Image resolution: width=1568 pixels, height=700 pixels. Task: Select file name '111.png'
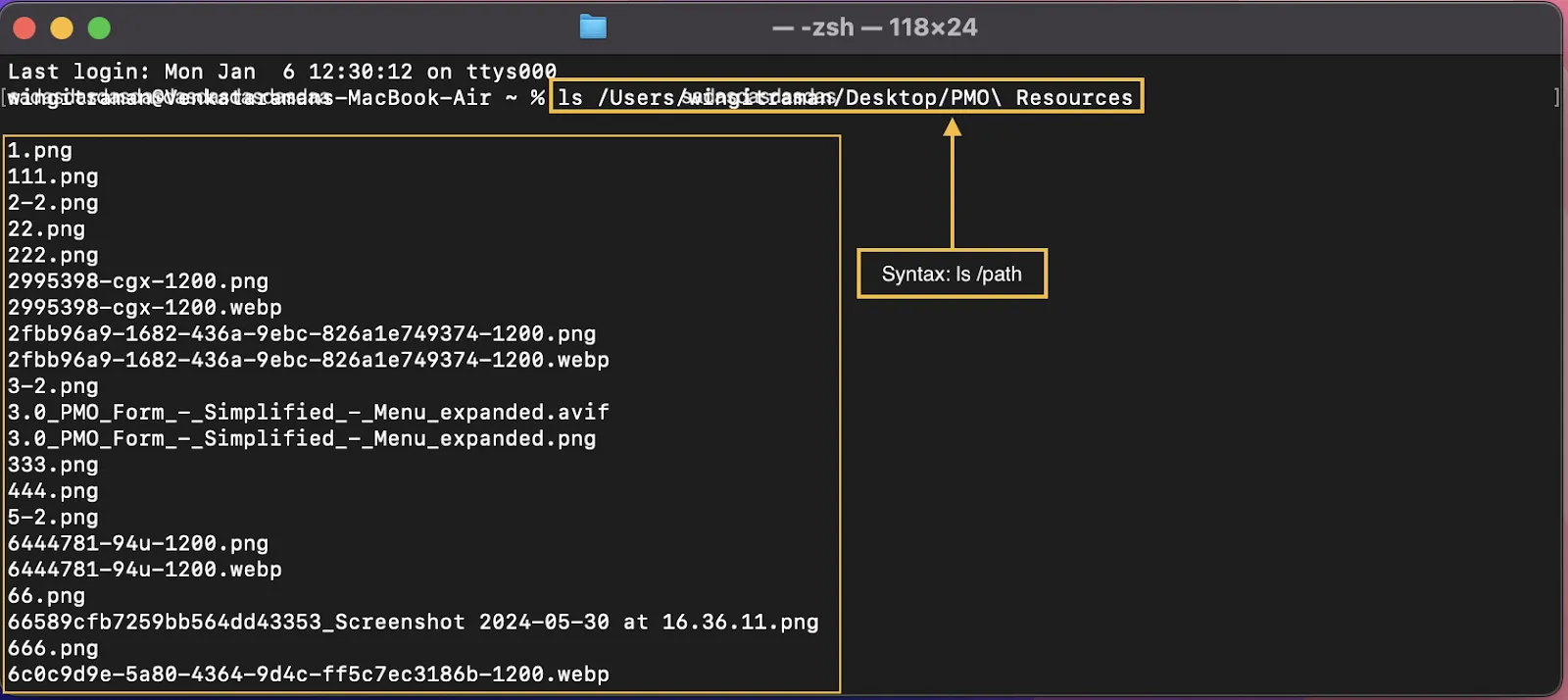53,177
